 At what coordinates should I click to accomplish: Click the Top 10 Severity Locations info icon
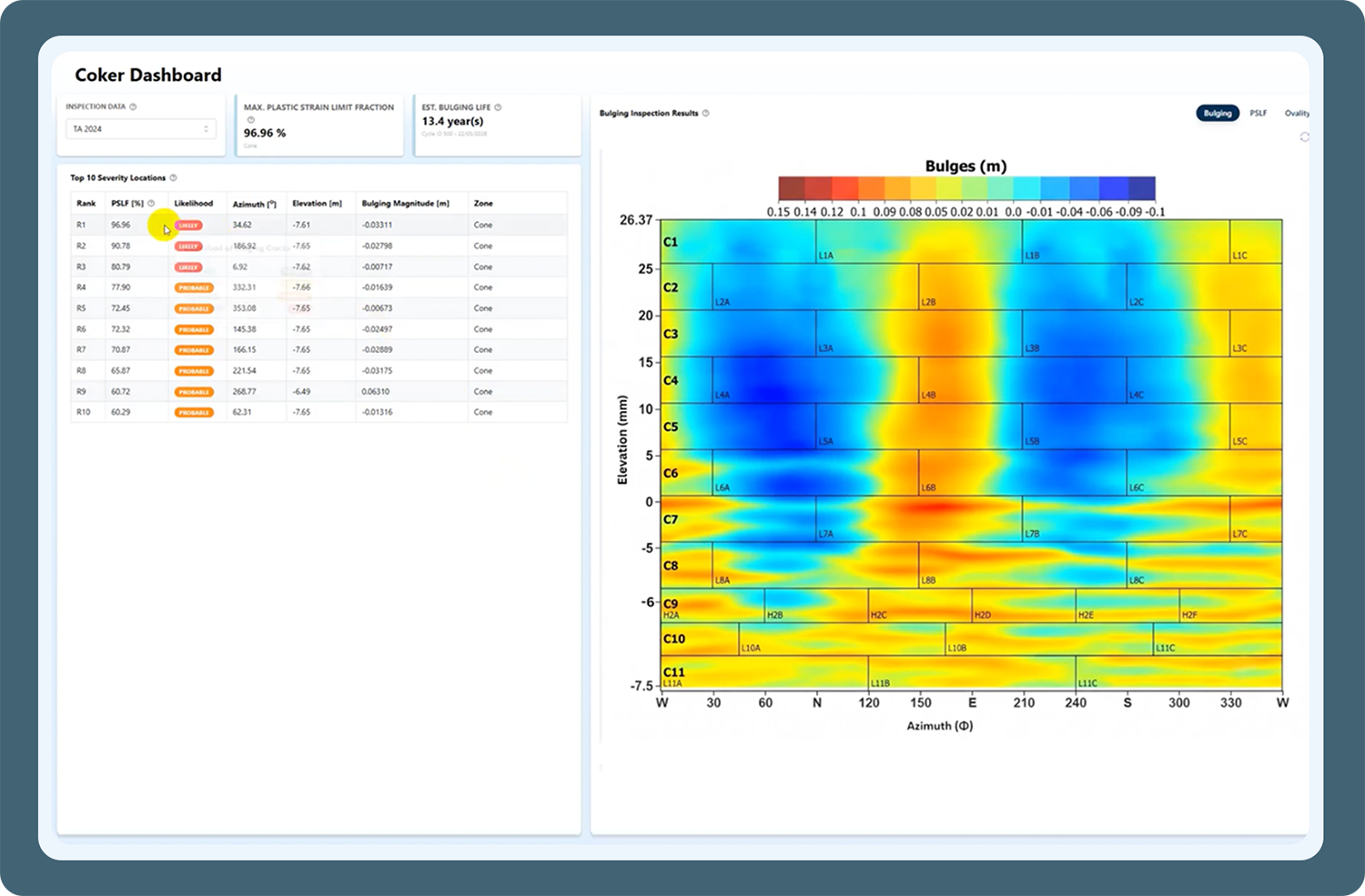(173, 177)
